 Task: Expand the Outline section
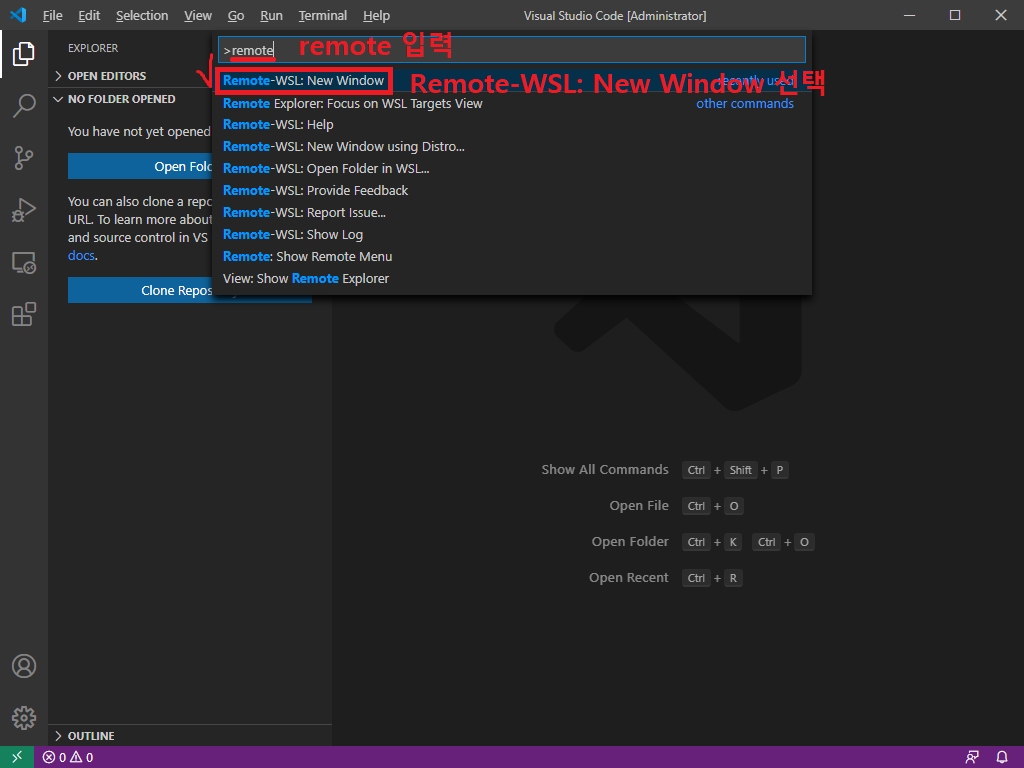(90, 736)
